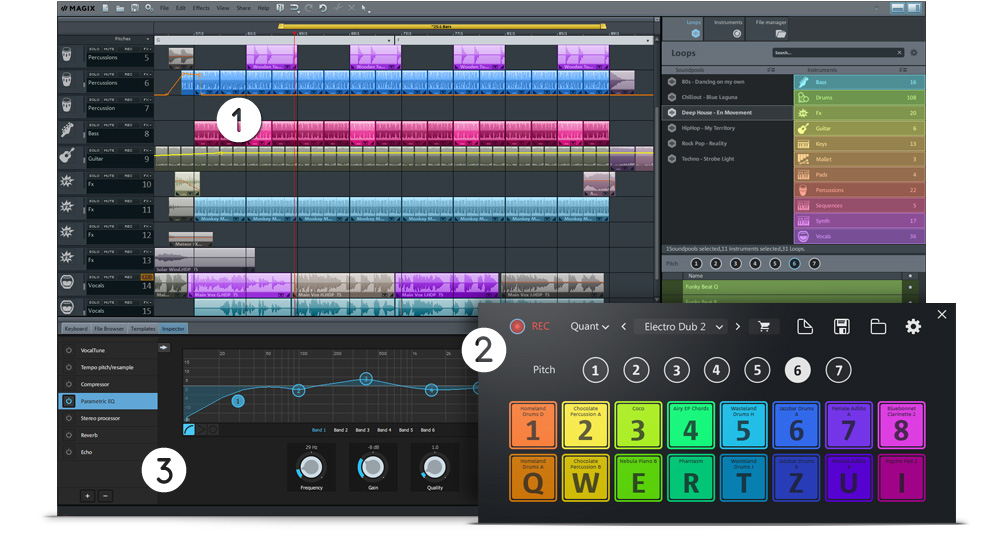Toggle Parametric EQ power button
Image resolution: width=982 pixels, height=535 pixels.
click(69, 401)
